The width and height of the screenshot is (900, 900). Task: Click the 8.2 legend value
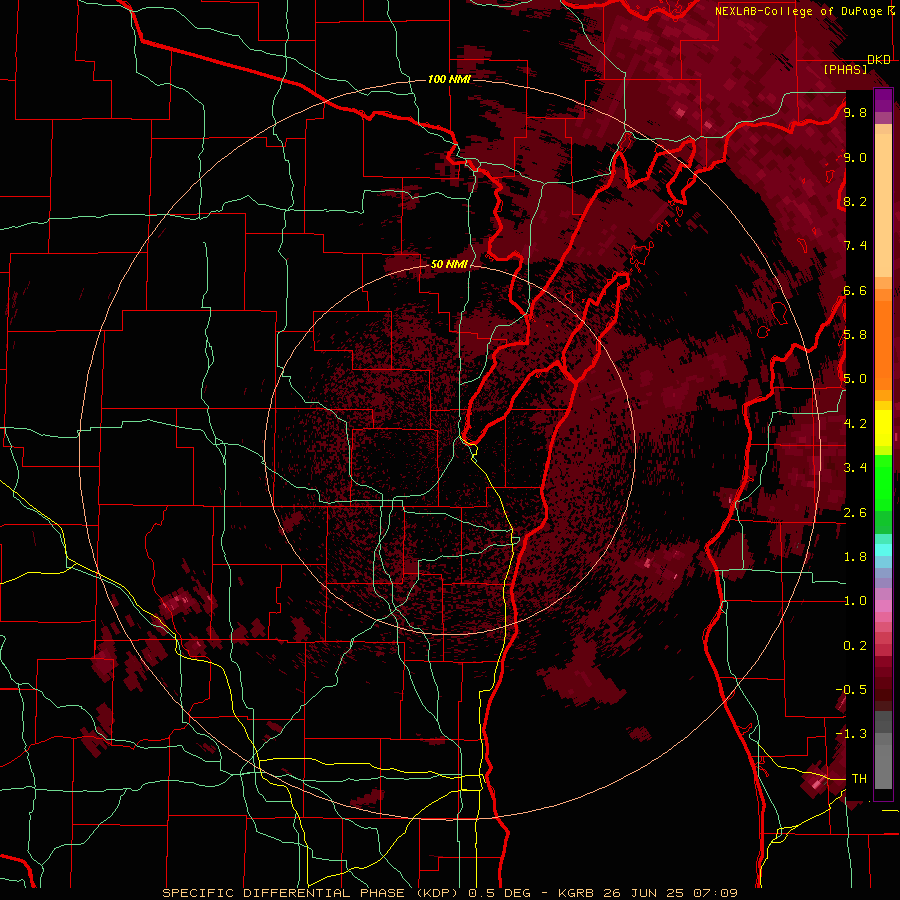(x=855, y=201)
